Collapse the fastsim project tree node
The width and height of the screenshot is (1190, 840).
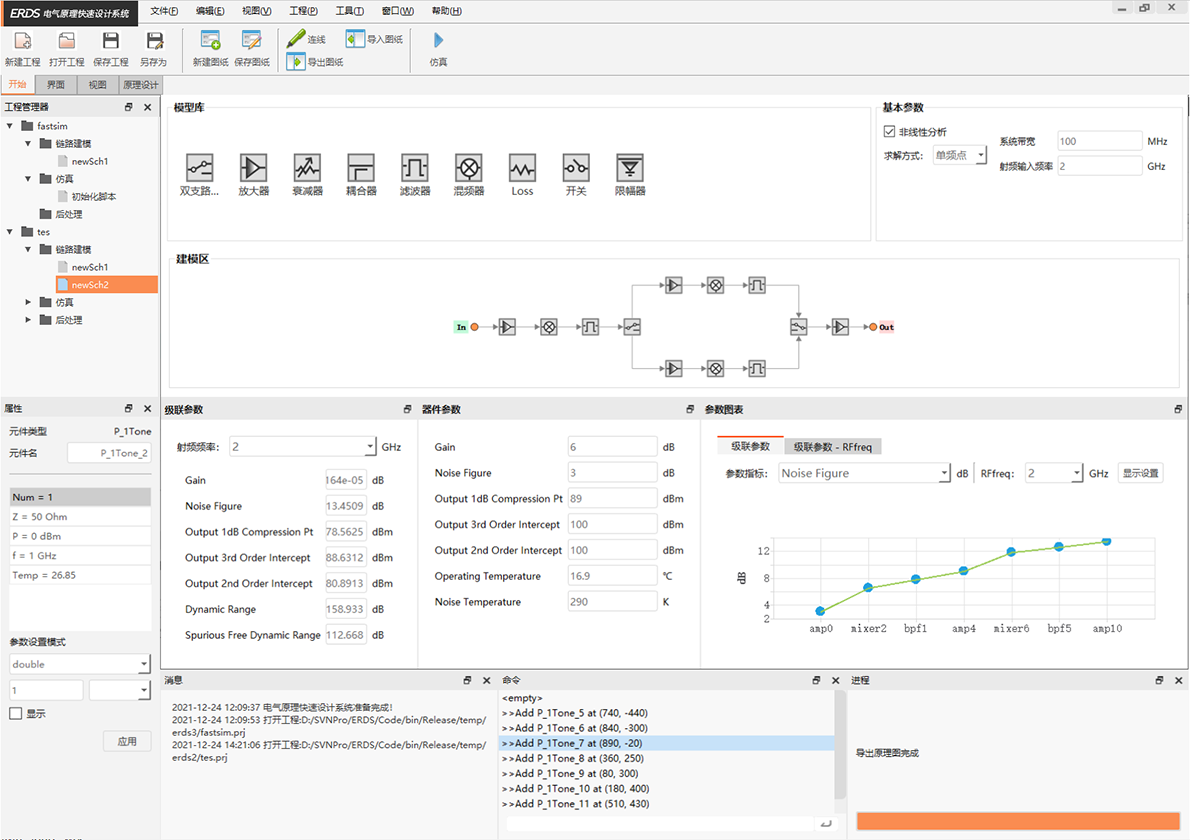(x=11, y=126)
